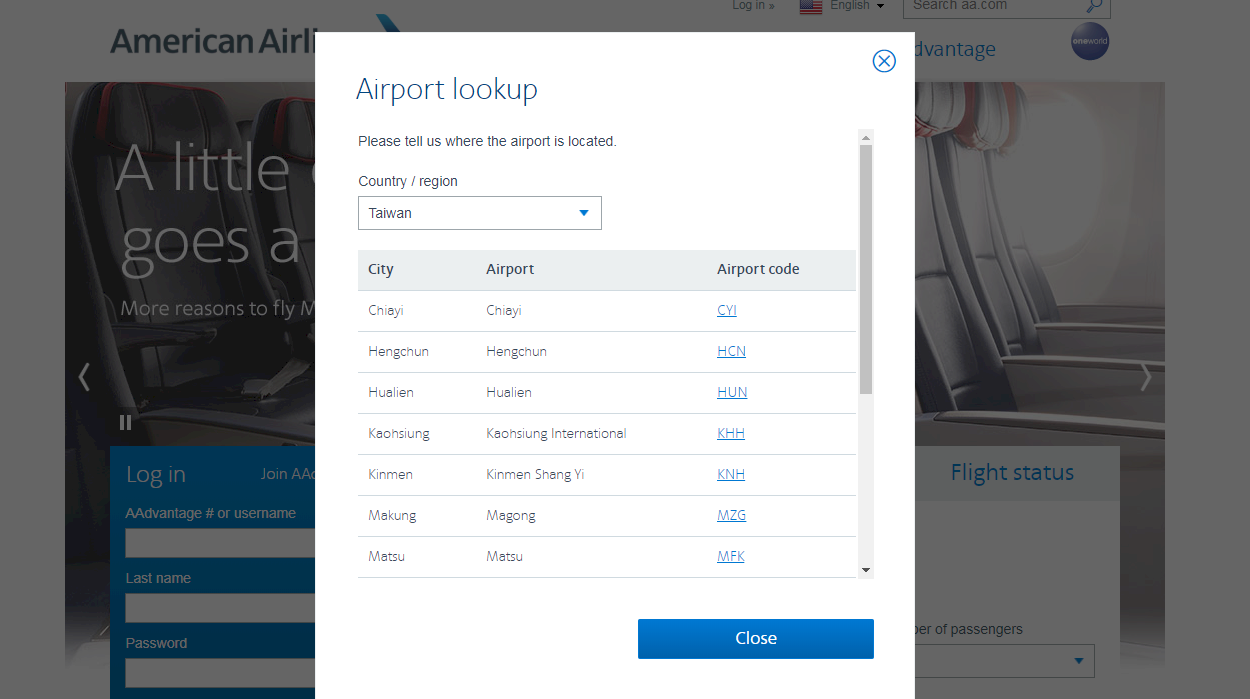Open the Country / region dropdown
Image resolution: width=1250 pixels, height=699 pixels.
480,213
